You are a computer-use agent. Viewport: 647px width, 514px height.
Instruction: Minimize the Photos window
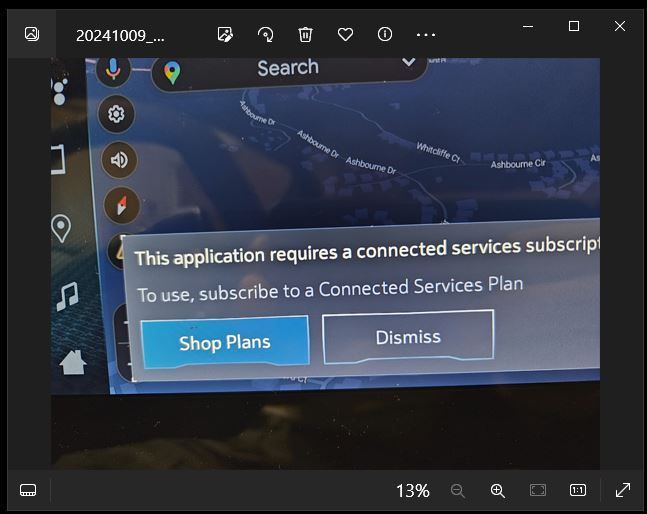(x=528, y=27)
